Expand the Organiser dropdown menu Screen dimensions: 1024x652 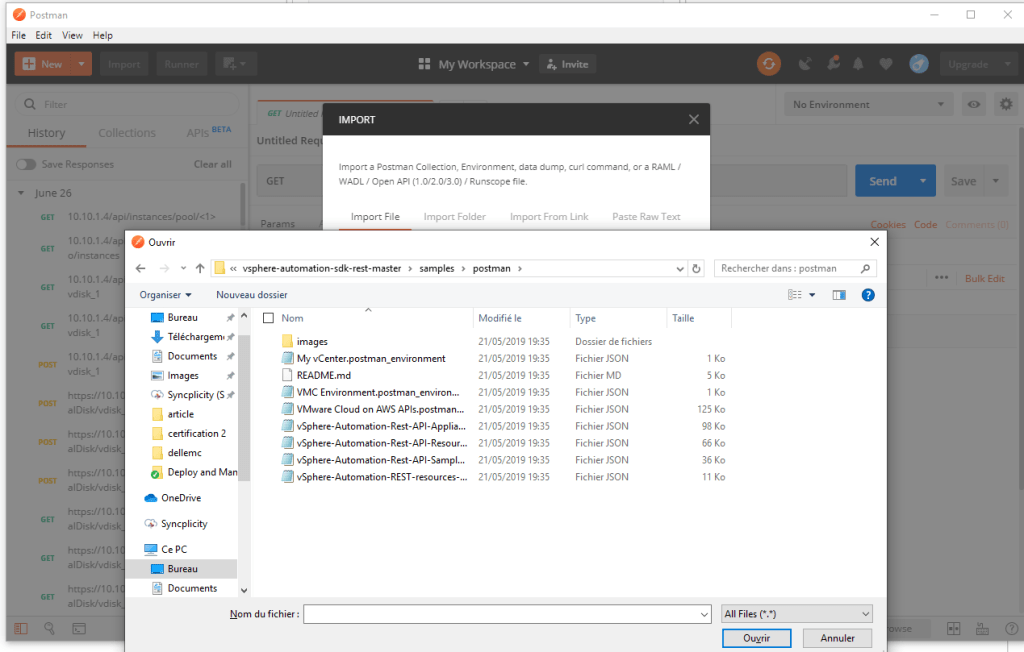pos(165,295)
